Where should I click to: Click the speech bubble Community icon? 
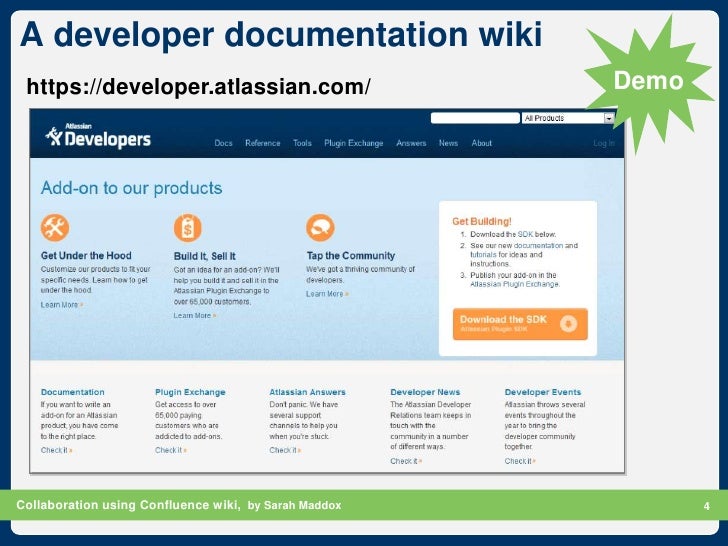pos(320,228)
